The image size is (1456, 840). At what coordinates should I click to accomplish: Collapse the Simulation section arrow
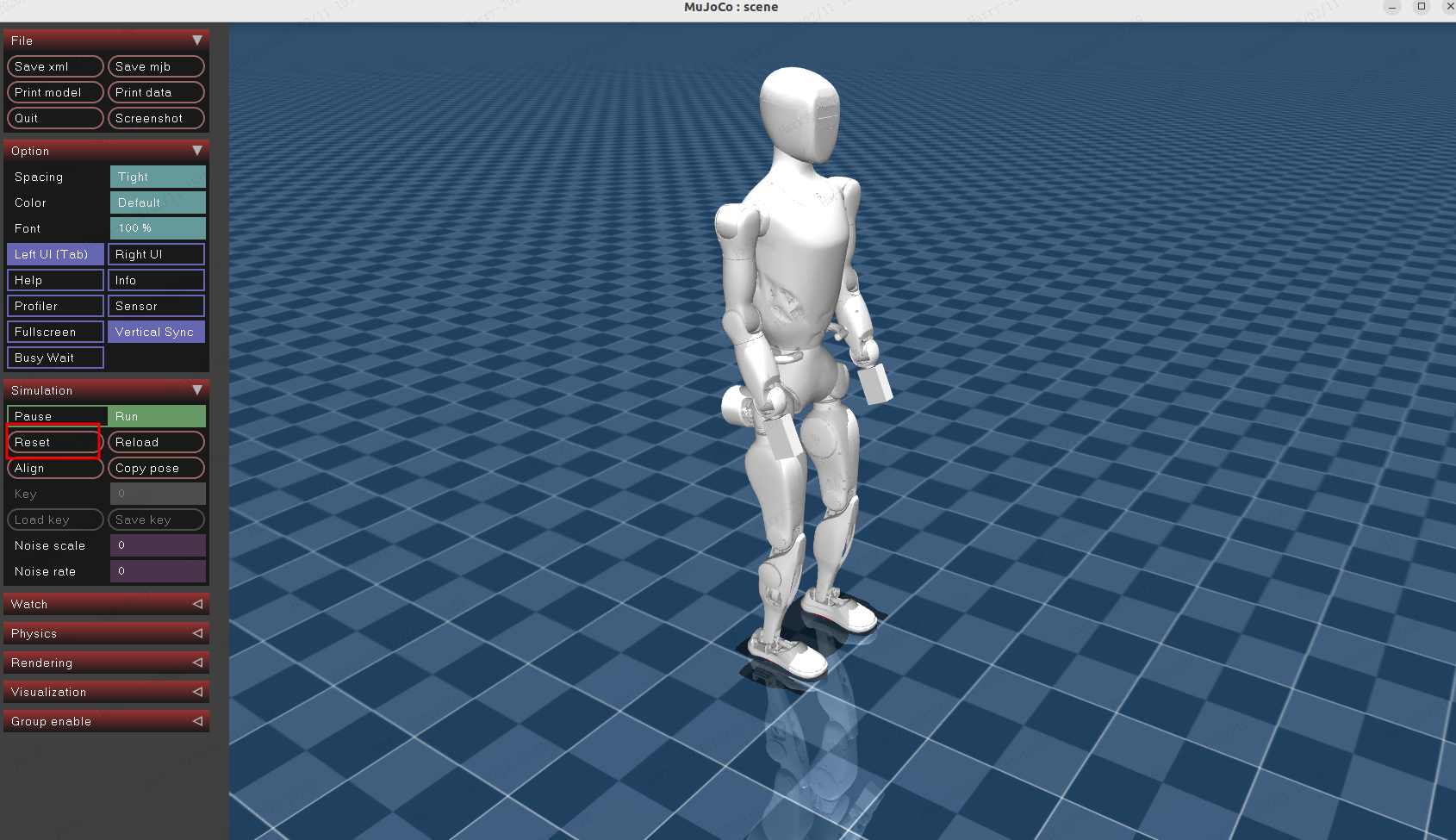(x=196, y=390)
